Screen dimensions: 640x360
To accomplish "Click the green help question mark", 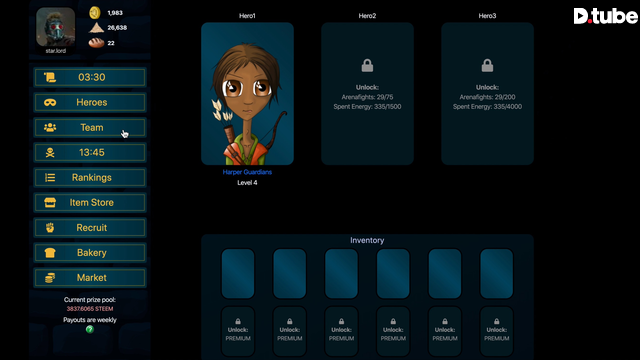I will point(90,329).
